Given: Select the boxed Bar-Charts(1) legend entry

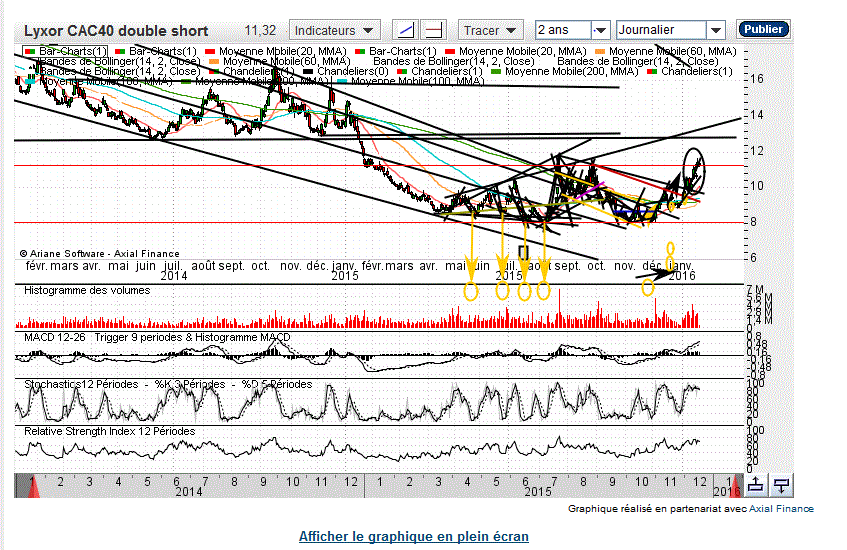Looking at the screenshot, I should click(x=65, y=51).
